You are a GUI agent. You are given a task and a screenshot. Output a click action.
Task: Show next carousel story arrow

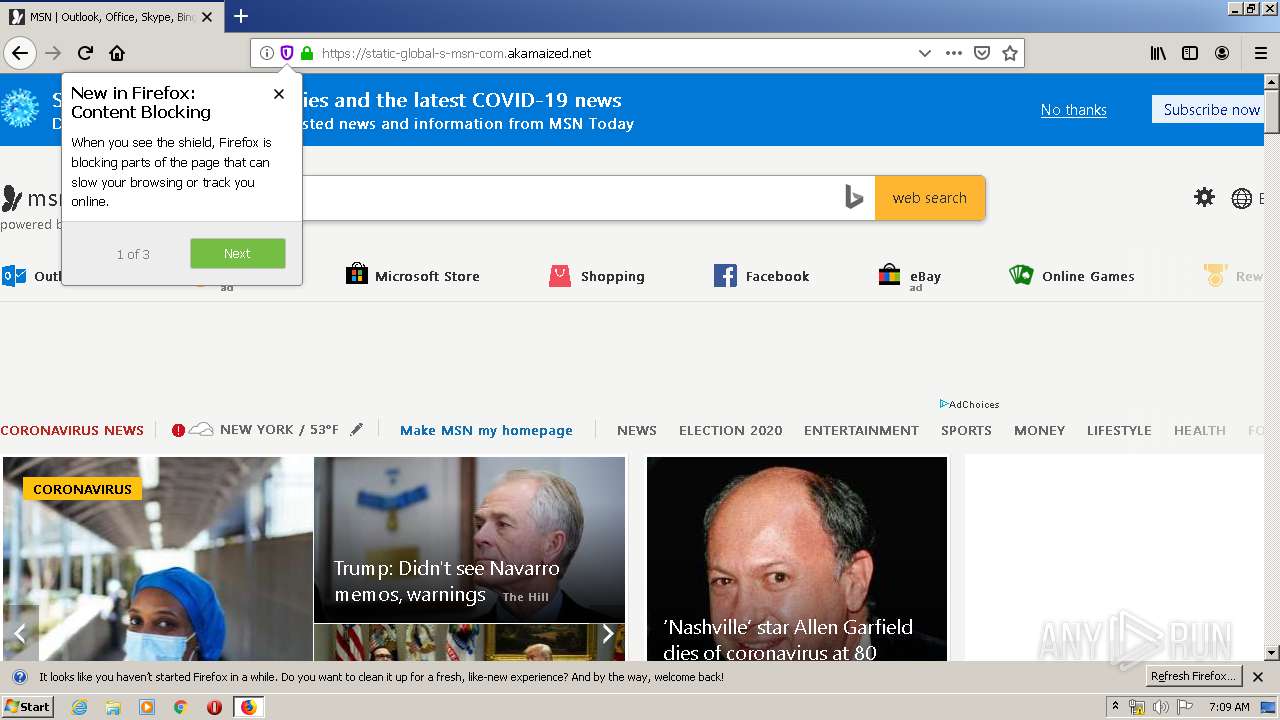[607, 633]
